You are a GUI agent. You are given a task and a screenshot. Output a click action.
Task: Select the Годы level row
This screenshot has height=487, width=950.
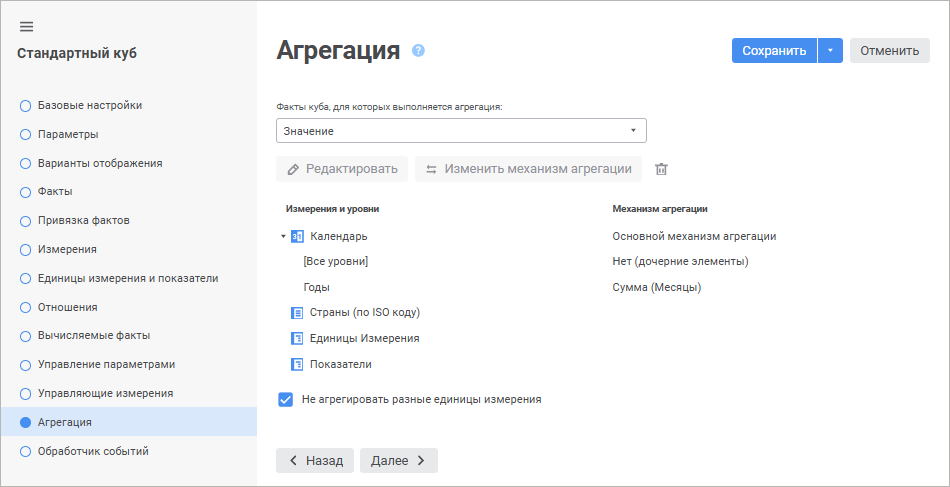click(x=317, y=287)
